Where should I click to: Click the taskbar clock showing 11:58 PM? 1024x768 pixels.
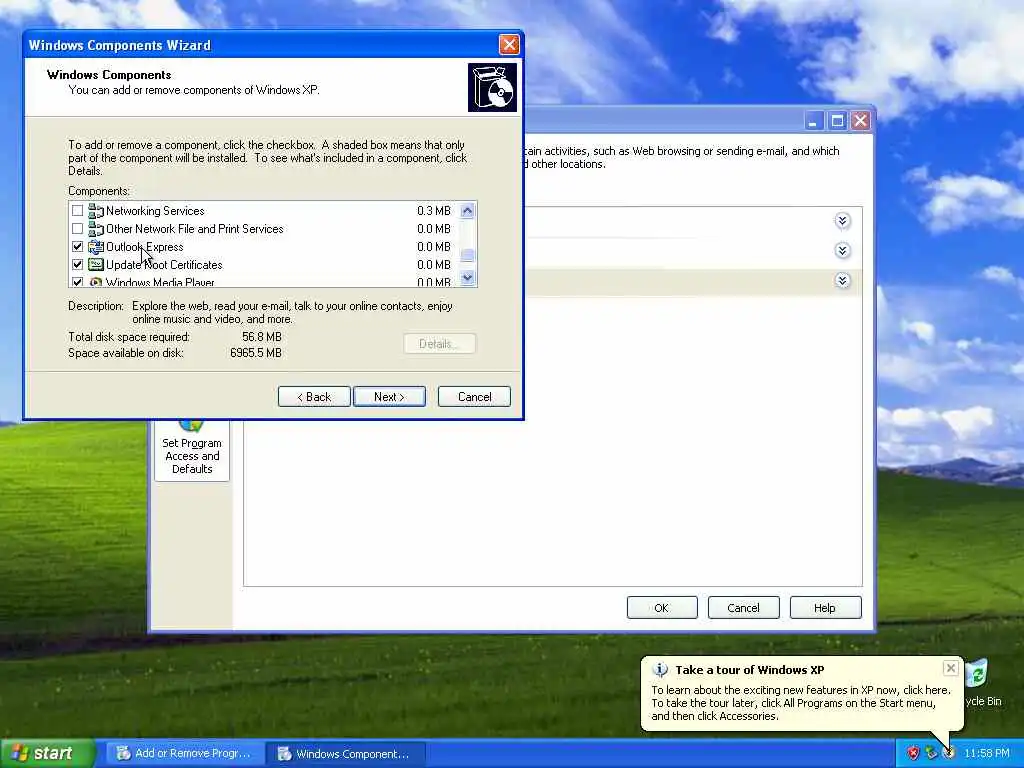[987, 754]
